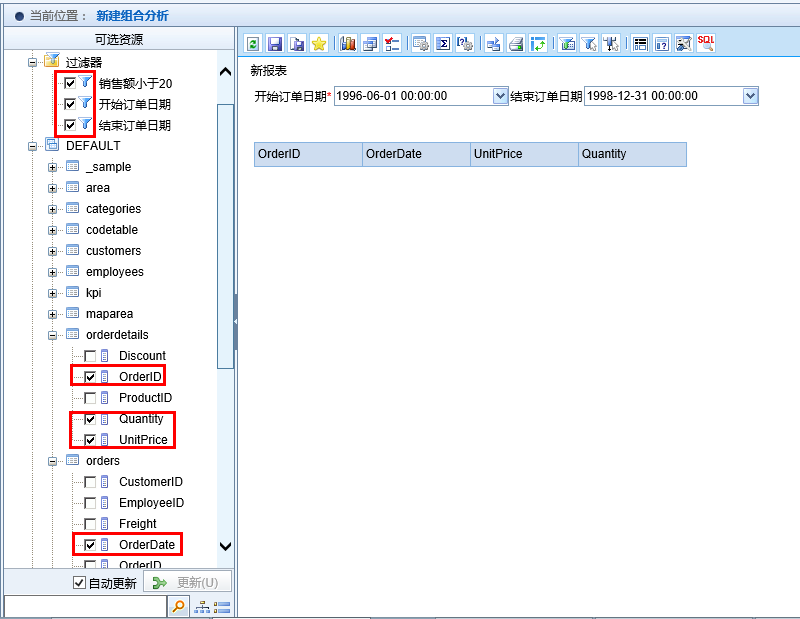Check the Freight field checkbox

(90, 524)
